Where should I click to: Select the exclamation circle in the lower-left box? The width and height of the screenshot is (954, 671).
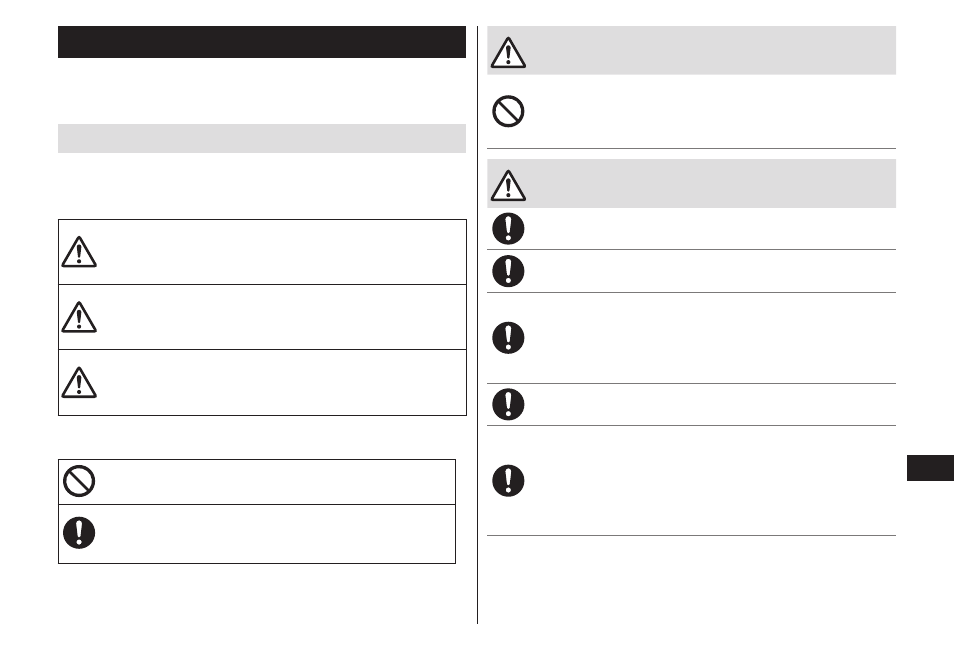(79, 532)
